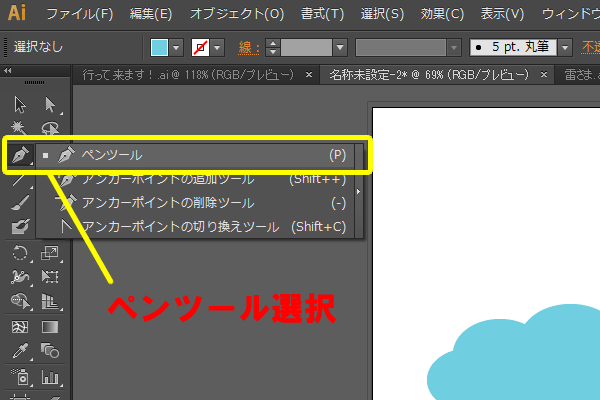This screenshot has width=600, height=400.
Task: Select the Symbol Sprayer tool
Action: click(20, 377)
